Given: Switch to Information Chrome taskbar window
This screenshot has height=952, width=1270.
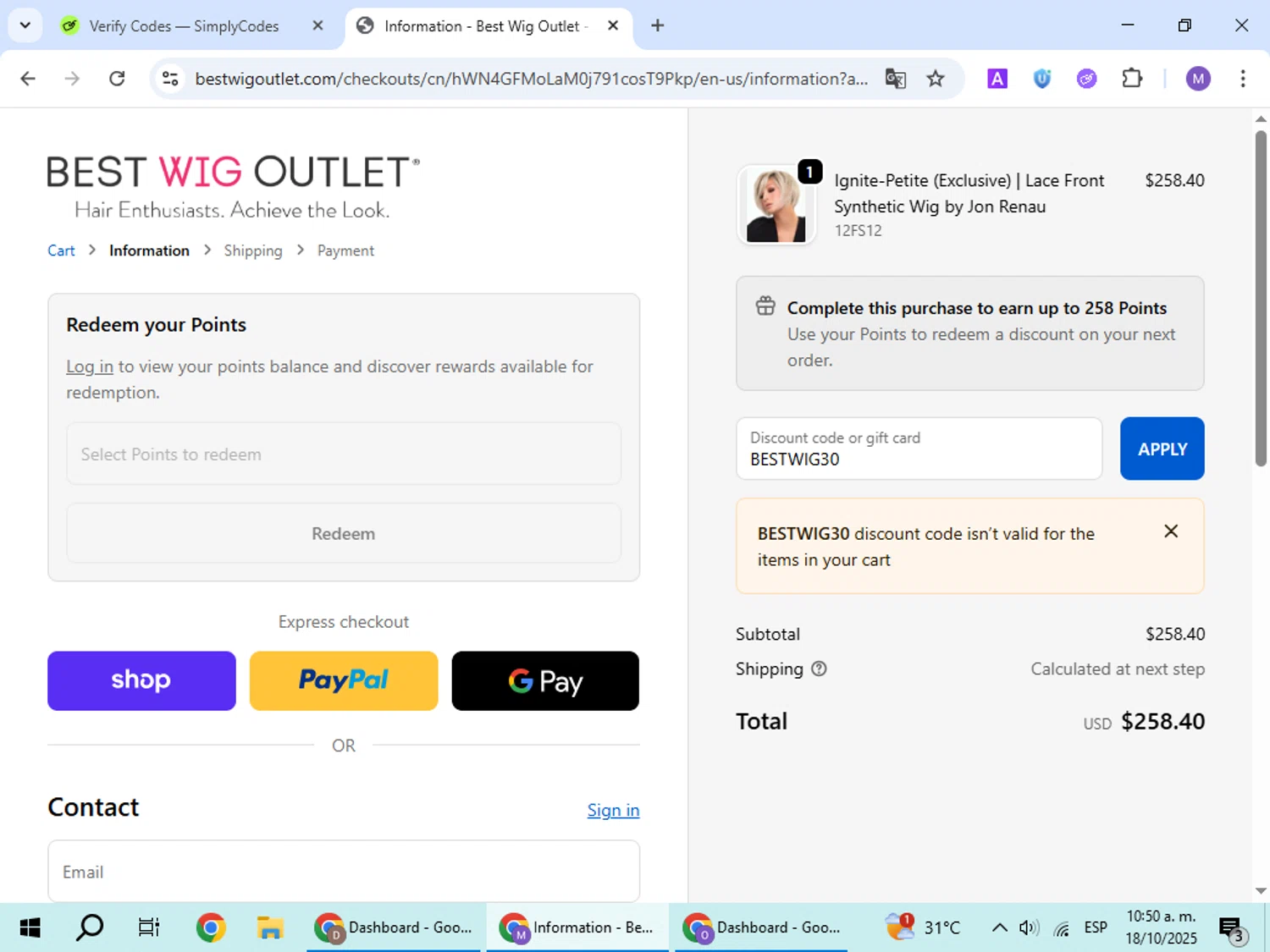Looking at the screenshot, I should 577,927.
